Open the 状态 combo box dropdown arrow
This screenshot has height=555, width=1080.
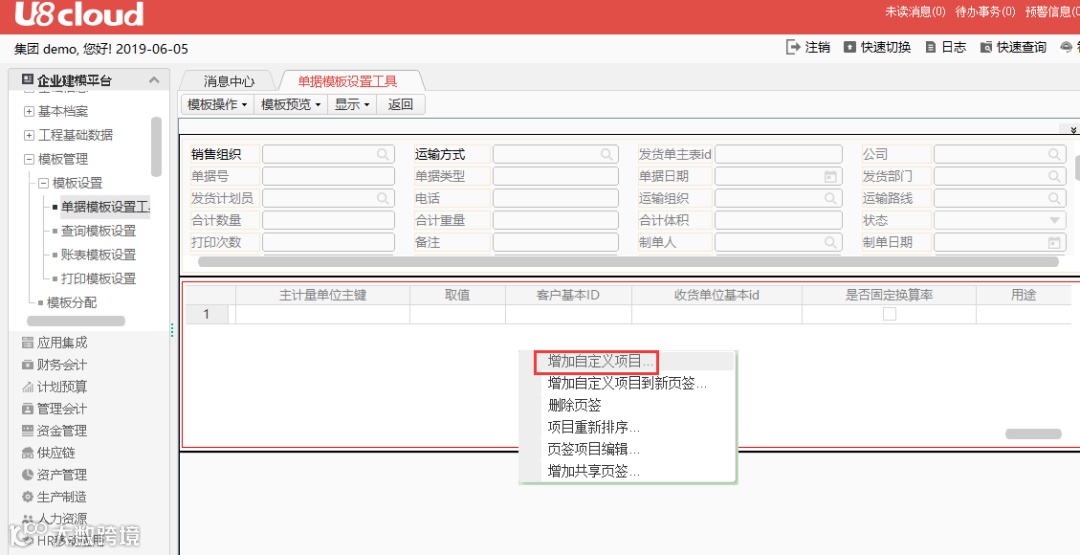(x=1055, y=220)
